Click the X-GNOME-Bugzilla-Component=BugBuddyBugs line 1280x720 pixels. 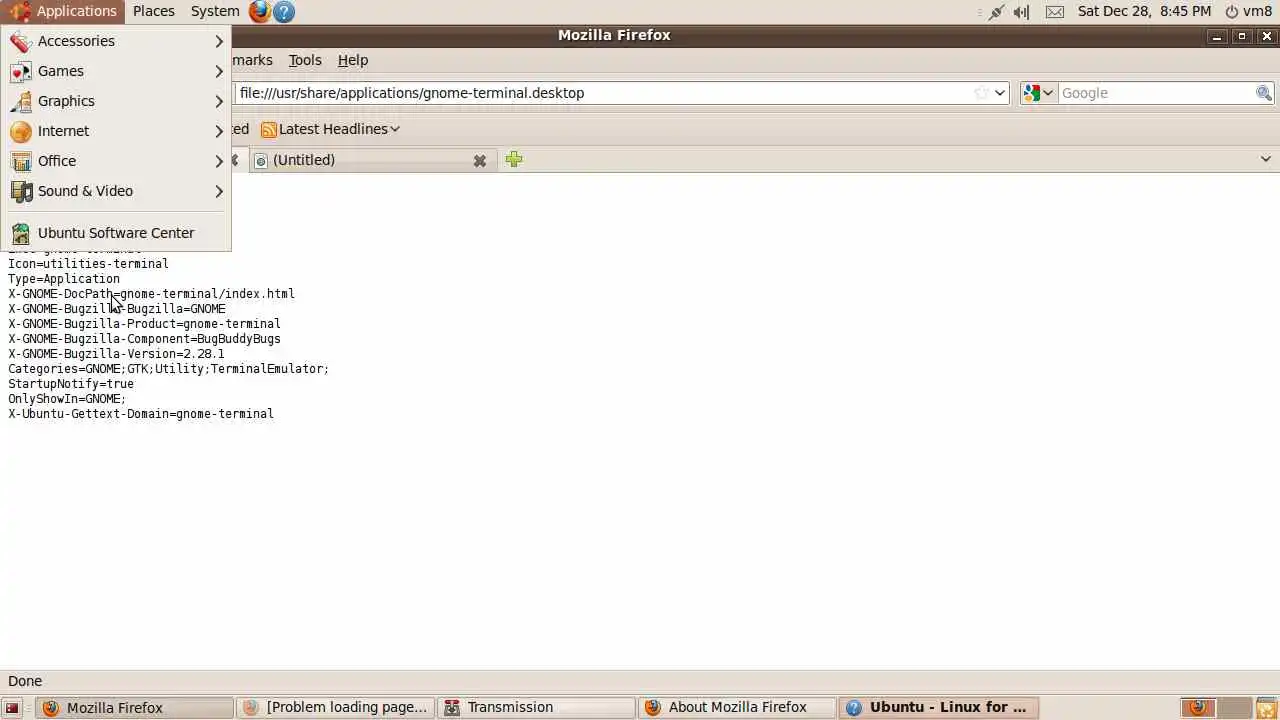click(144, 339)
